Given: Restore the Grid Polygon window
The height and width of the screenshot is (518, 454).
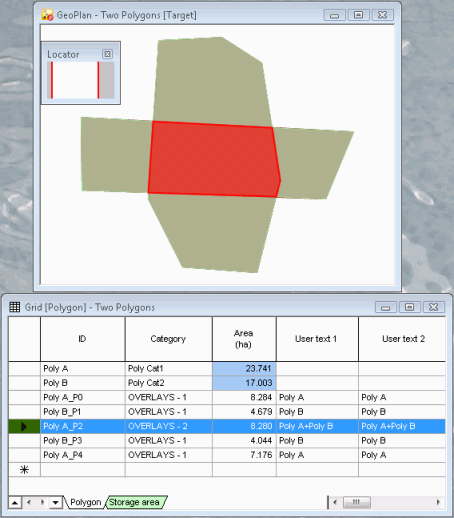Looking at the screenshot, I should pos(410,307).
